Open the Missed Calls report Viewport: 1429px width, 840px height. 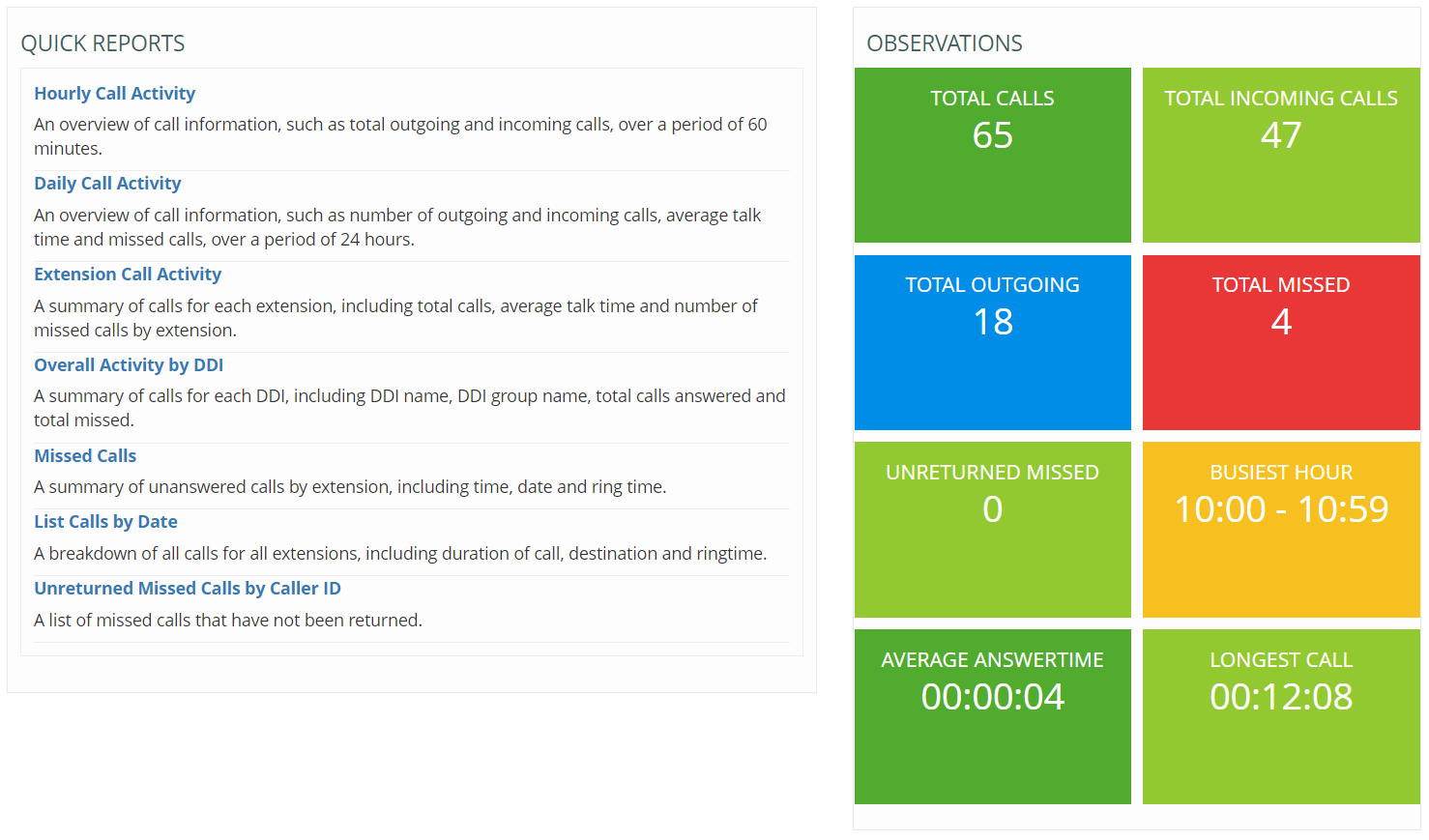85,455
